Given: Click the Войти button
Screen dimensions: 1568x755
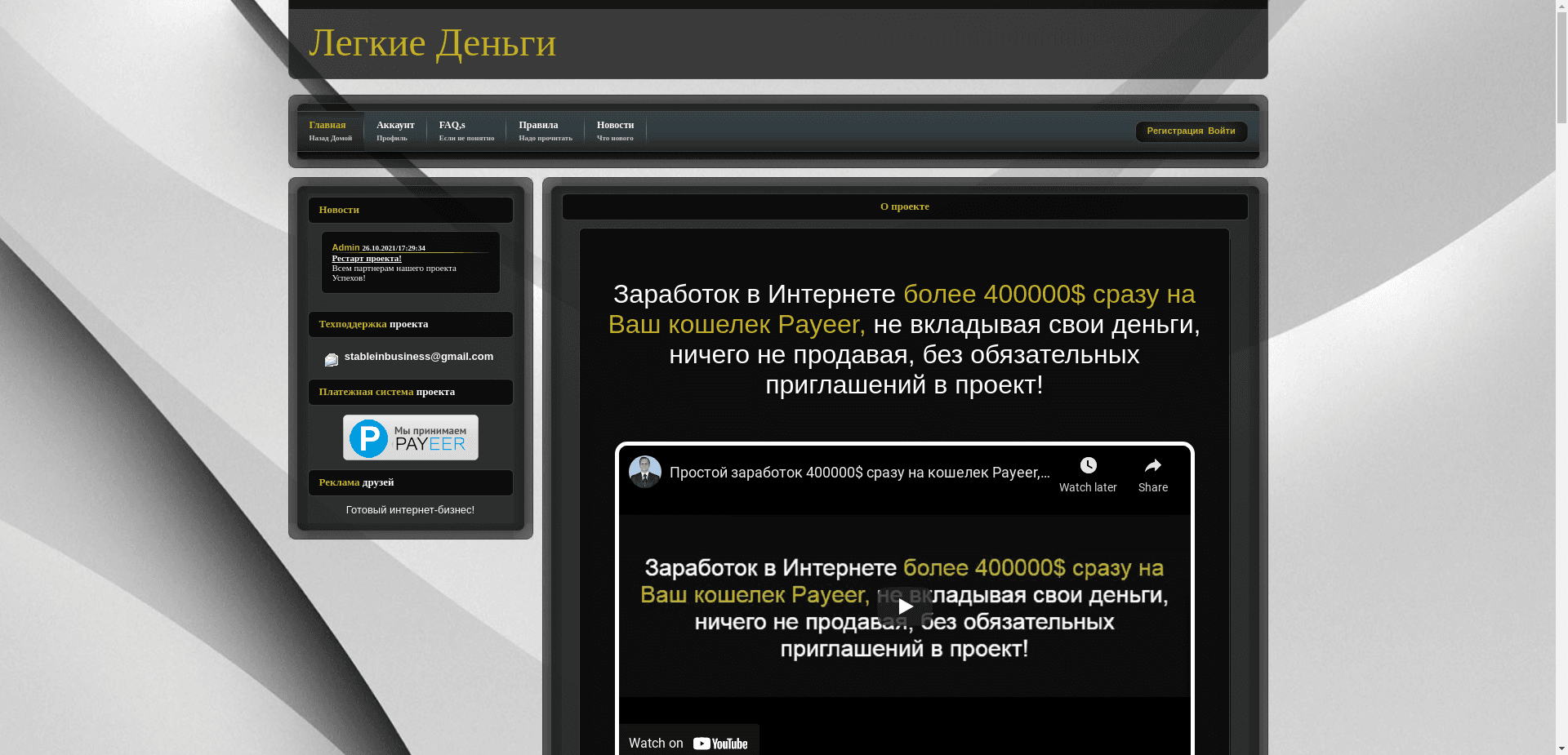Looking at the screenshot, I should coord(1222,131).
